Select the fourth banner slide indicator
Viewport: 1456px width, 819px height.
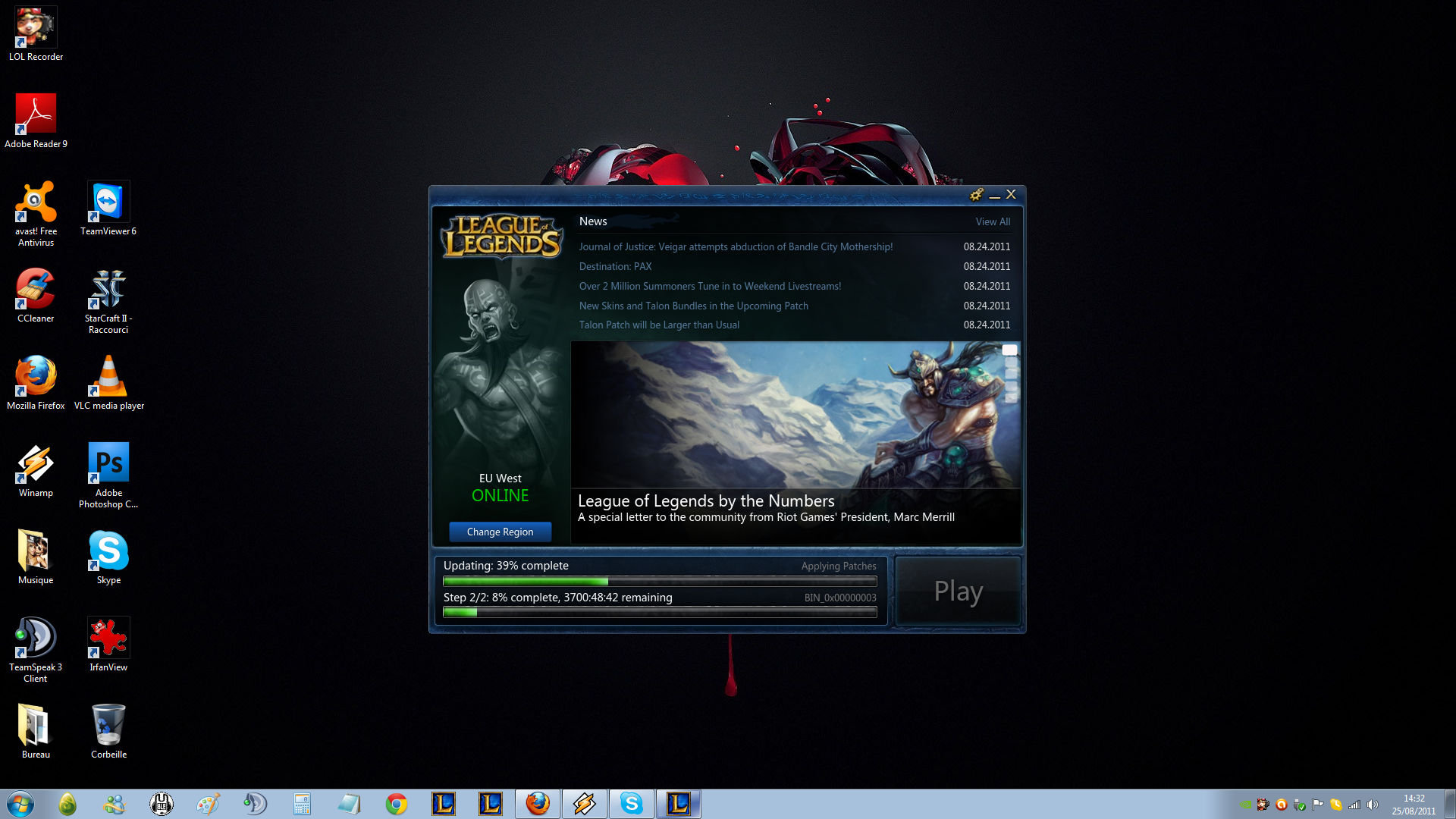(1011, 386)
